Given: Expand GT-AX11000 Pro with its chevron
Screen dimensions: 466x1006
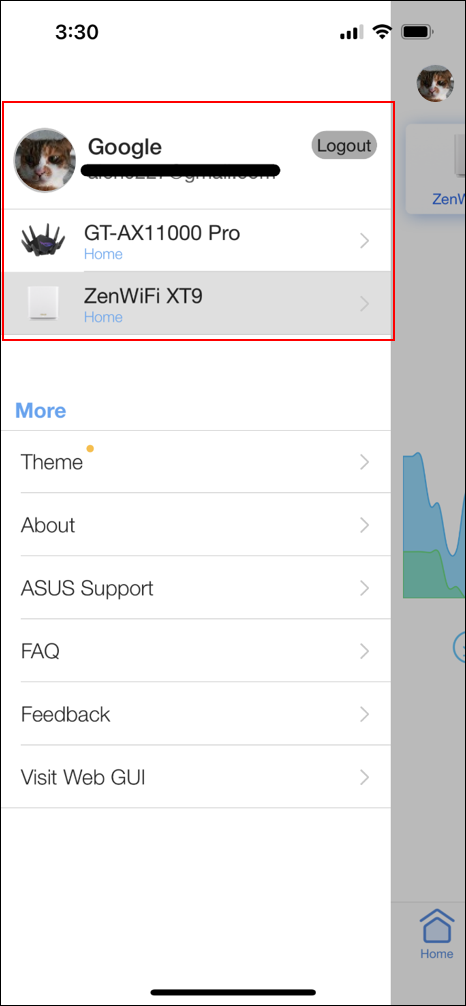Looking at the screenshot, I should pyautogui.click(x=365, y=241).
